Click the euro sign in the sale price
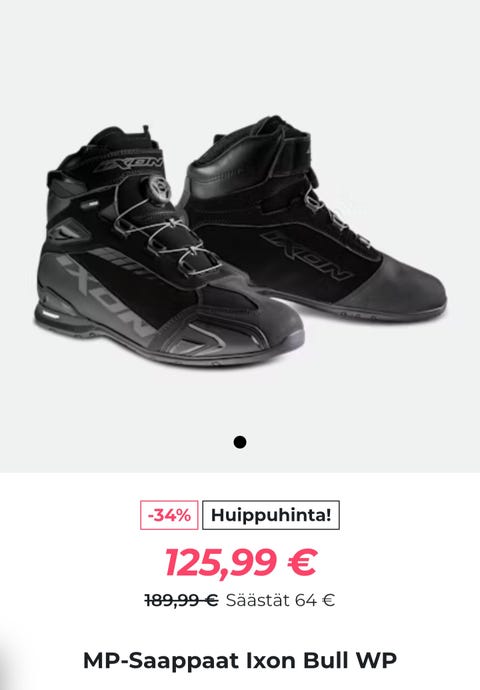This screenshot has height=690, width=480. tap(302, 562)
